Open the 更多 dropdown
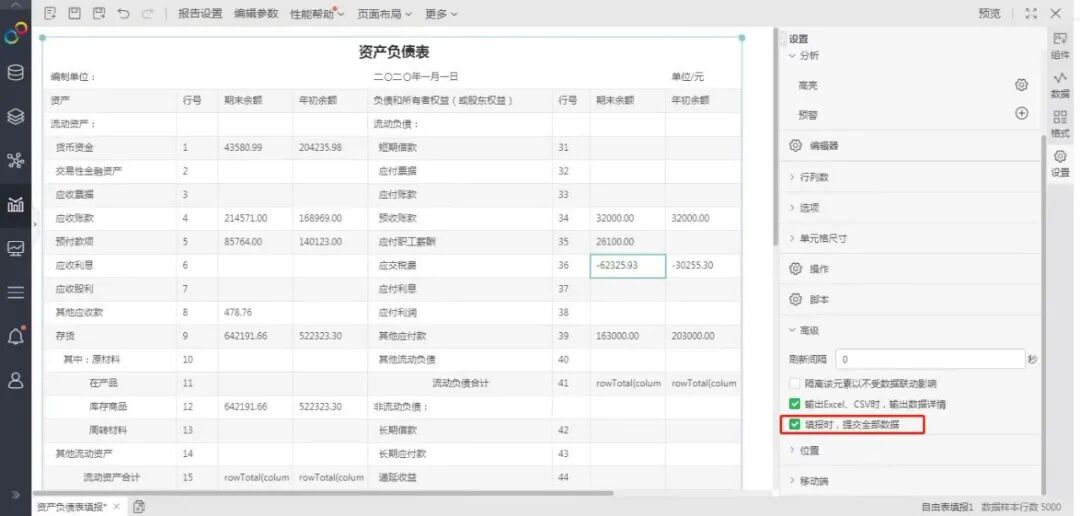Screen dimensions: 1080x516 441,14
